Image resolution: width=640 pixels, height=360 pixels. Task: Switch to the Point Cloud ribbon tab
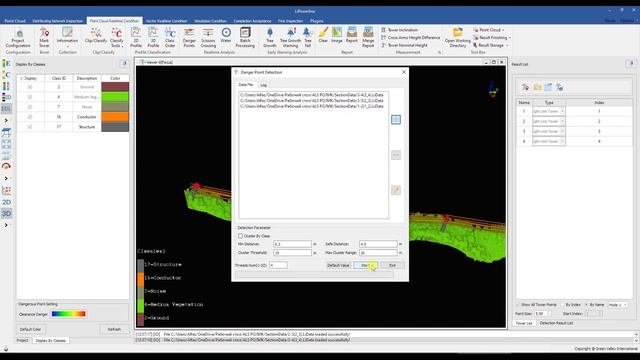click(x=15, y=21)
